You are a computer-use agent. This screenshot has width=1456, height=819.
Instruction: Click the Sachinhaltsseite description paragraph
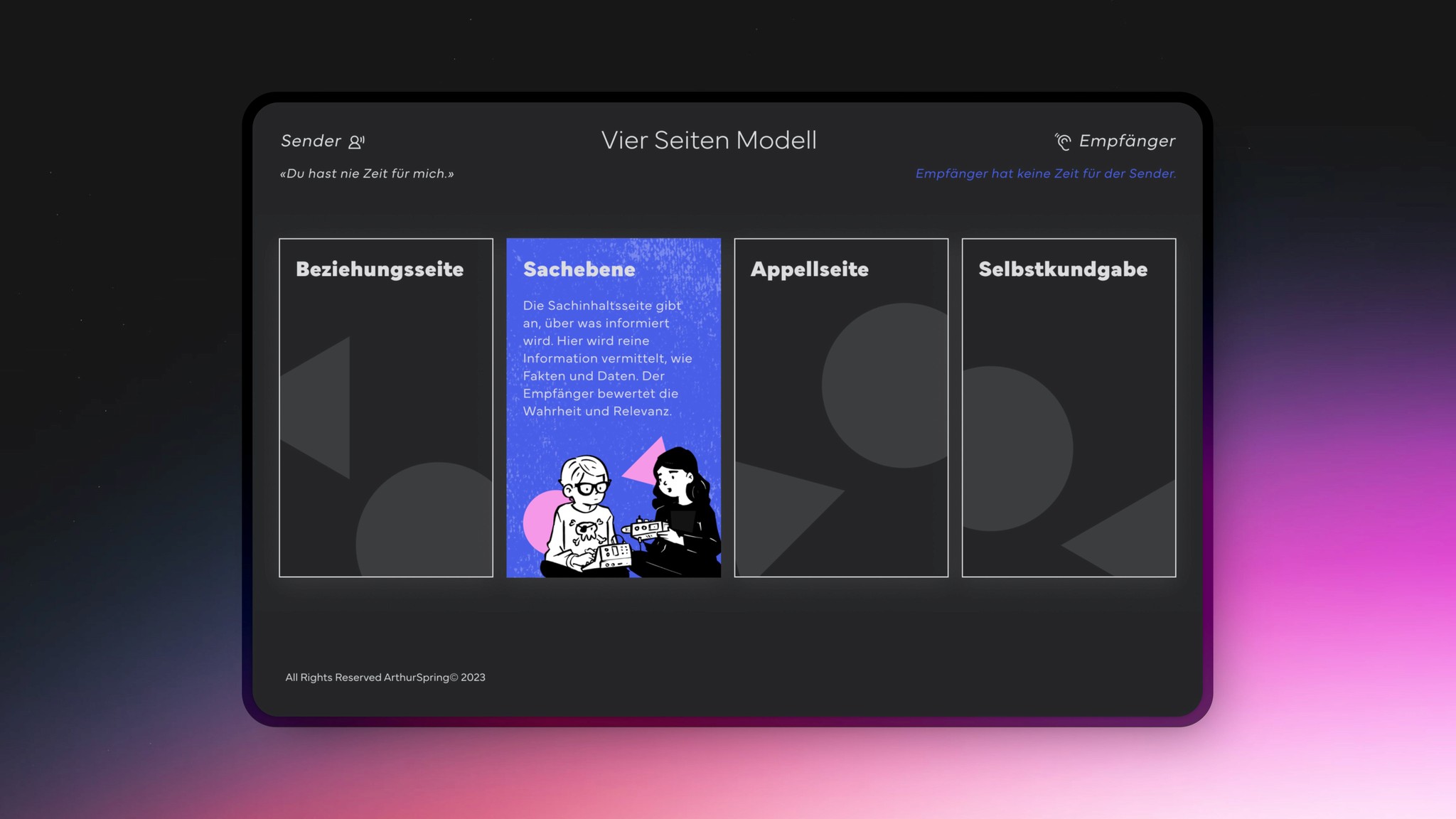click(606, 358)
